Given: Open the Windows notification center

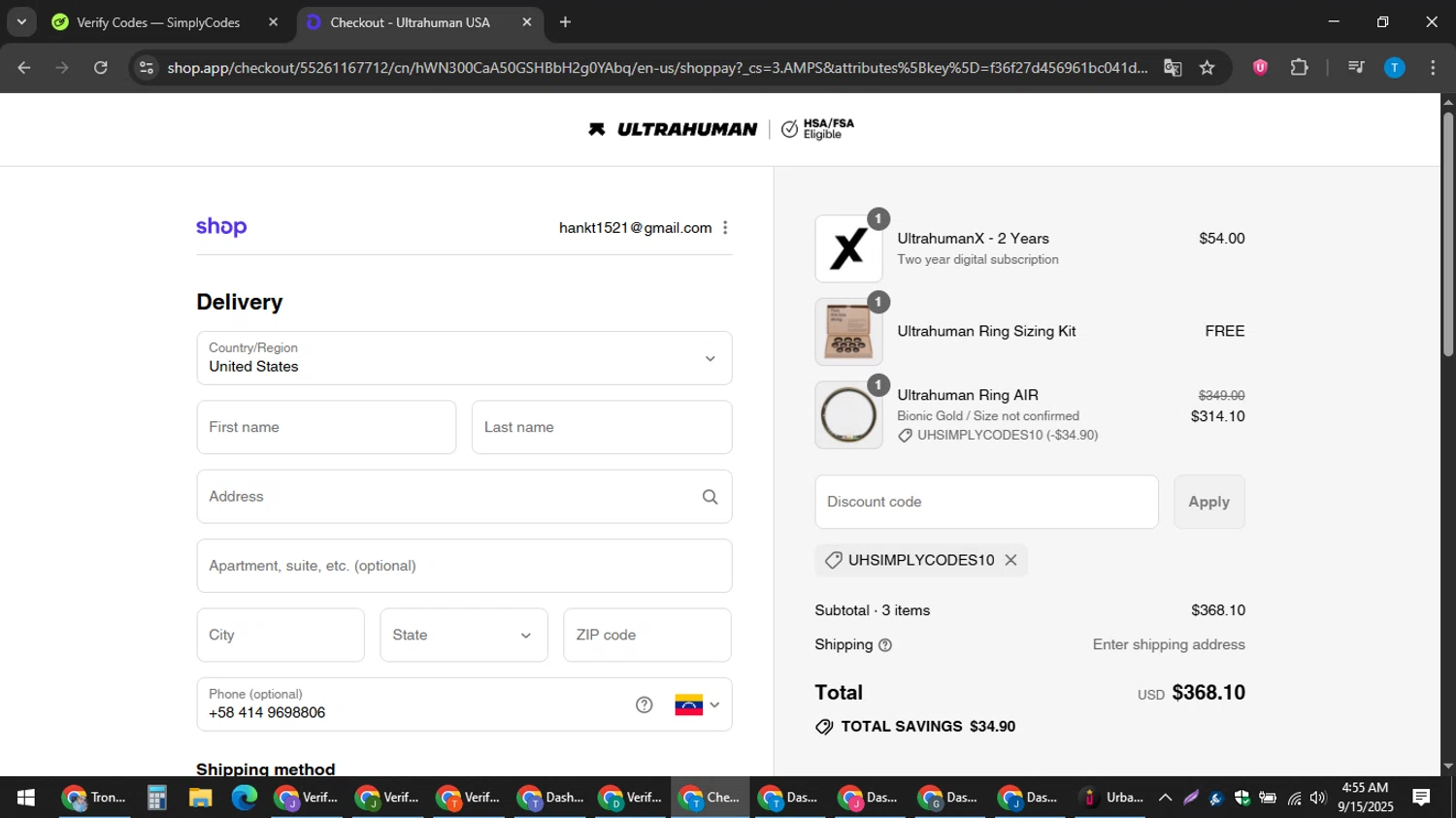Looking at the screenshot, I should tap(1421, 798).
